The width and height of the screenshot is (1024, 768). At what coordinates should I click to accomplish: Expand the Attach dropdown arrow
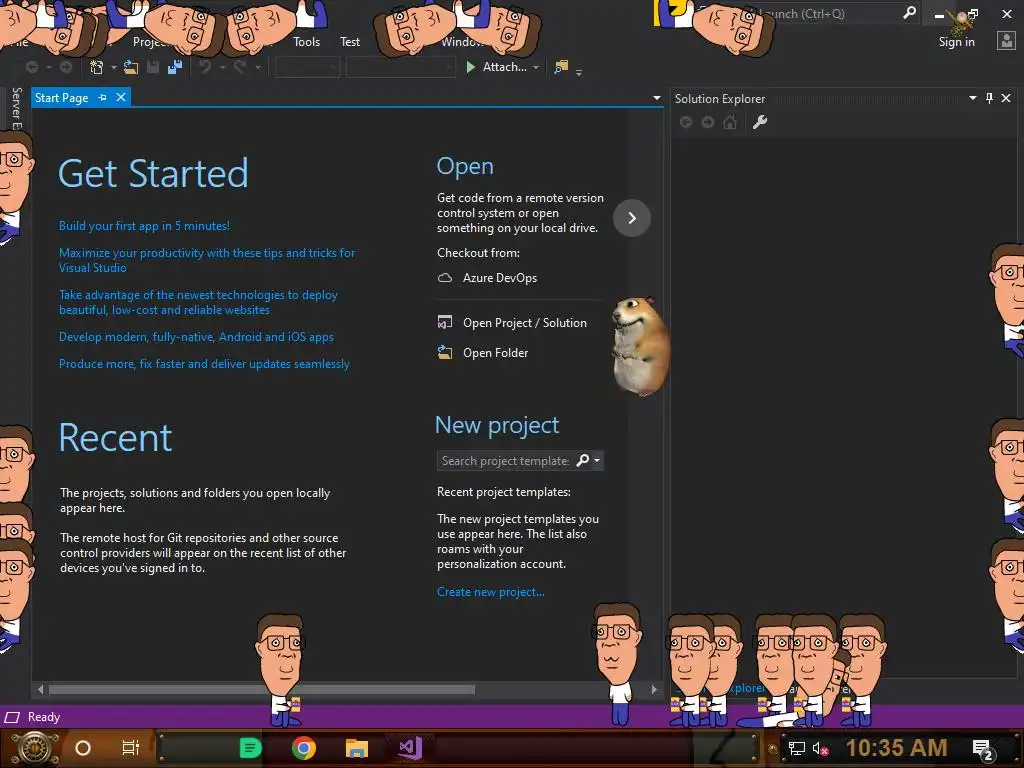[536, 67]
